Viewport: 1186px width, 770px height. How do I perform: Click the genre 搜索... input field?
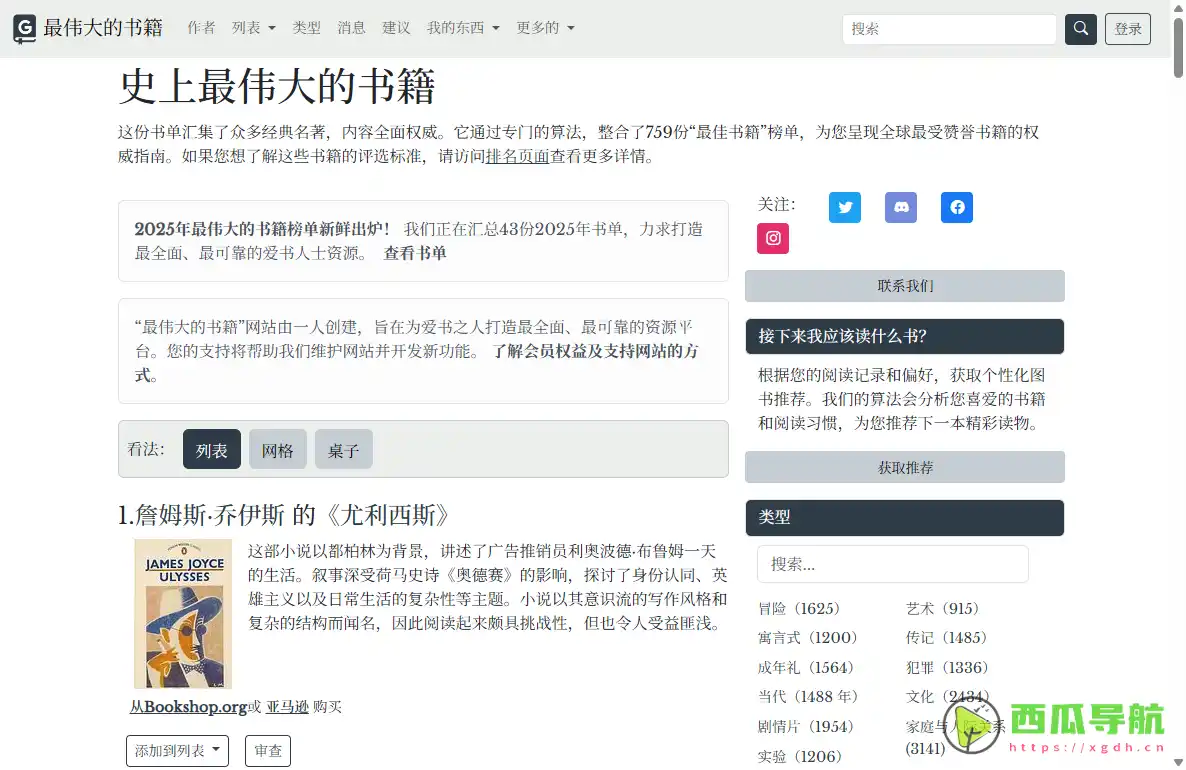point(893,564)
